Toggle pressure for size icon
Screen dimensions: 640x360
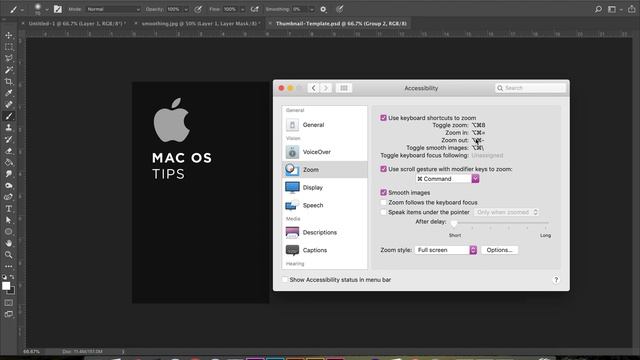[340, 9]
